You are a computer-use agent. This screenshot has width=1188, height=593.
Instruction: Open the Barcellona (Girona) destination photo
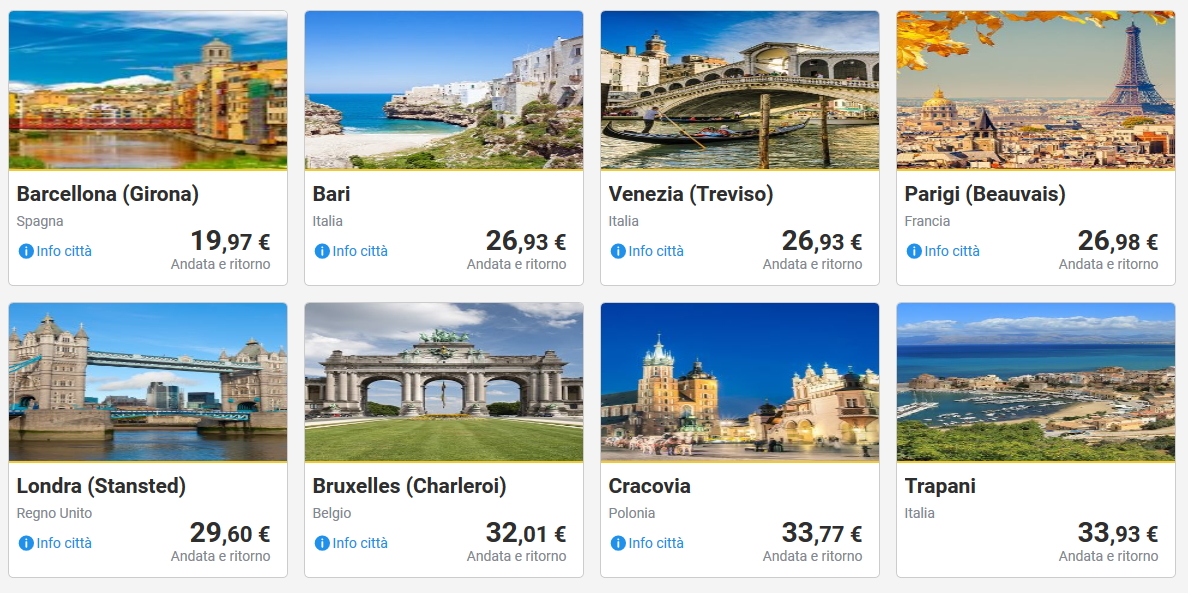pyautogui.click(x=148, y=90)
